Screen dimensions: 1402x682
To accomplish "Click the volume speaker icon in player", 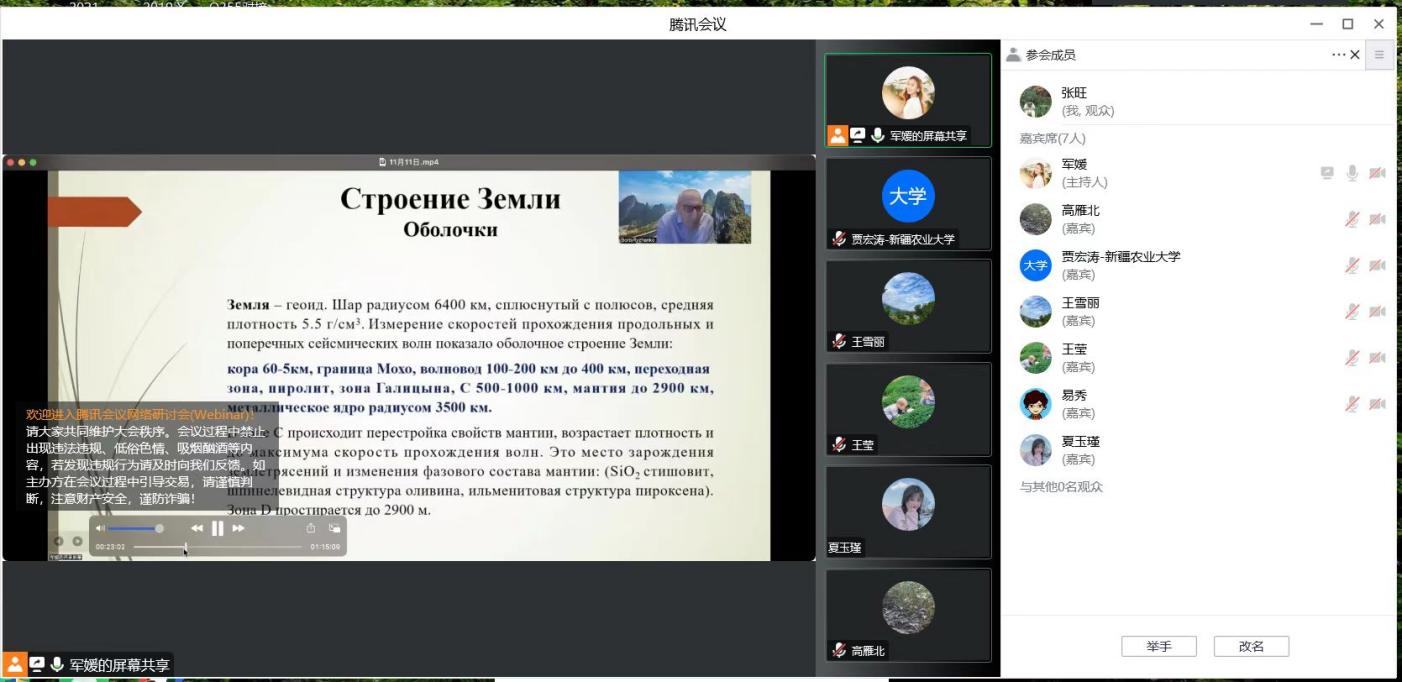I will (100, 528).
